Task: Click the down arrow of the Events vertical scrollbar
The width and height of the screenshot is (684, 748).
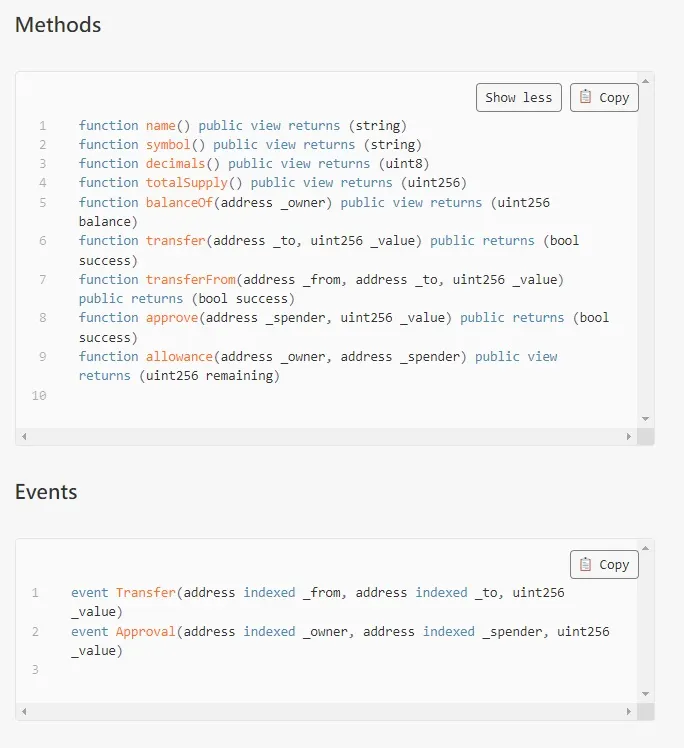Action: (x=645, y=693)
